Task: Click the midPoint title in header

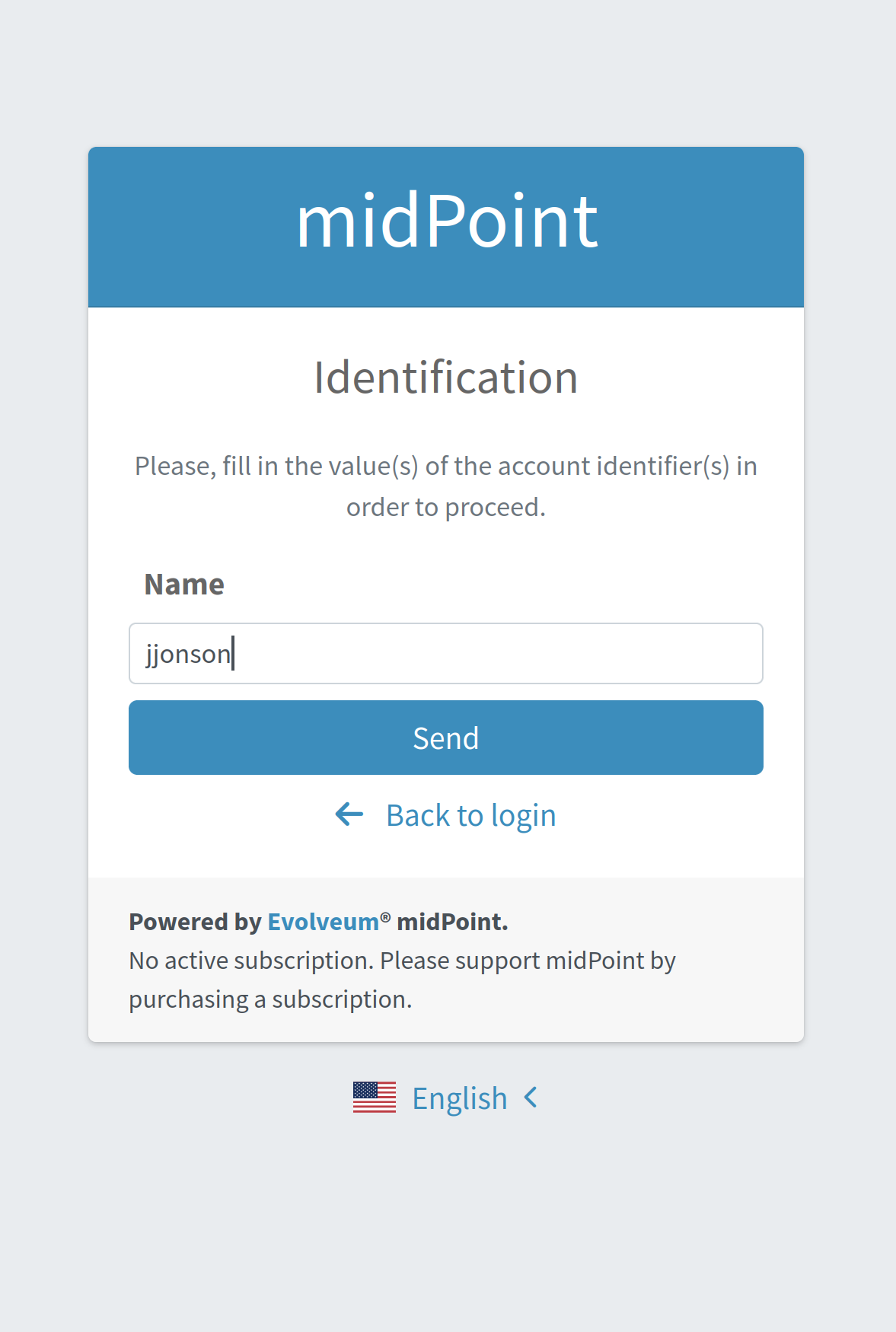Action: pos(447,221)
